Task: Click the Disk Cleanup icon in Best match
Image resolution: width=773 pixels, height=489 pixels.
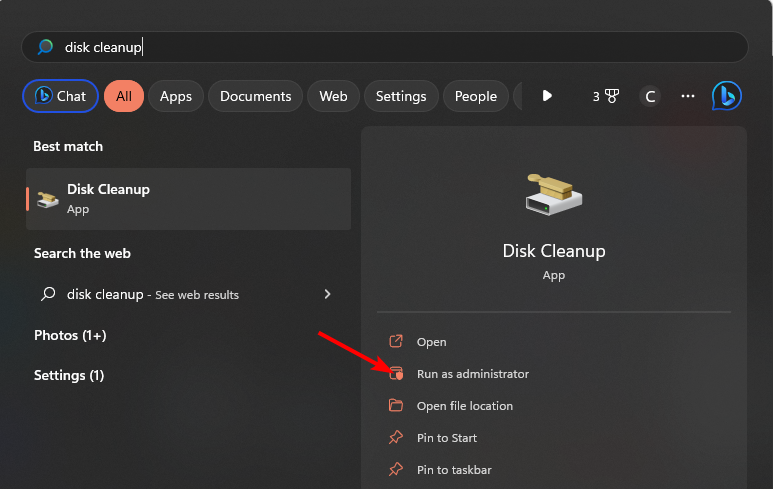Action: pyautogui.click(x=47, y=198)
